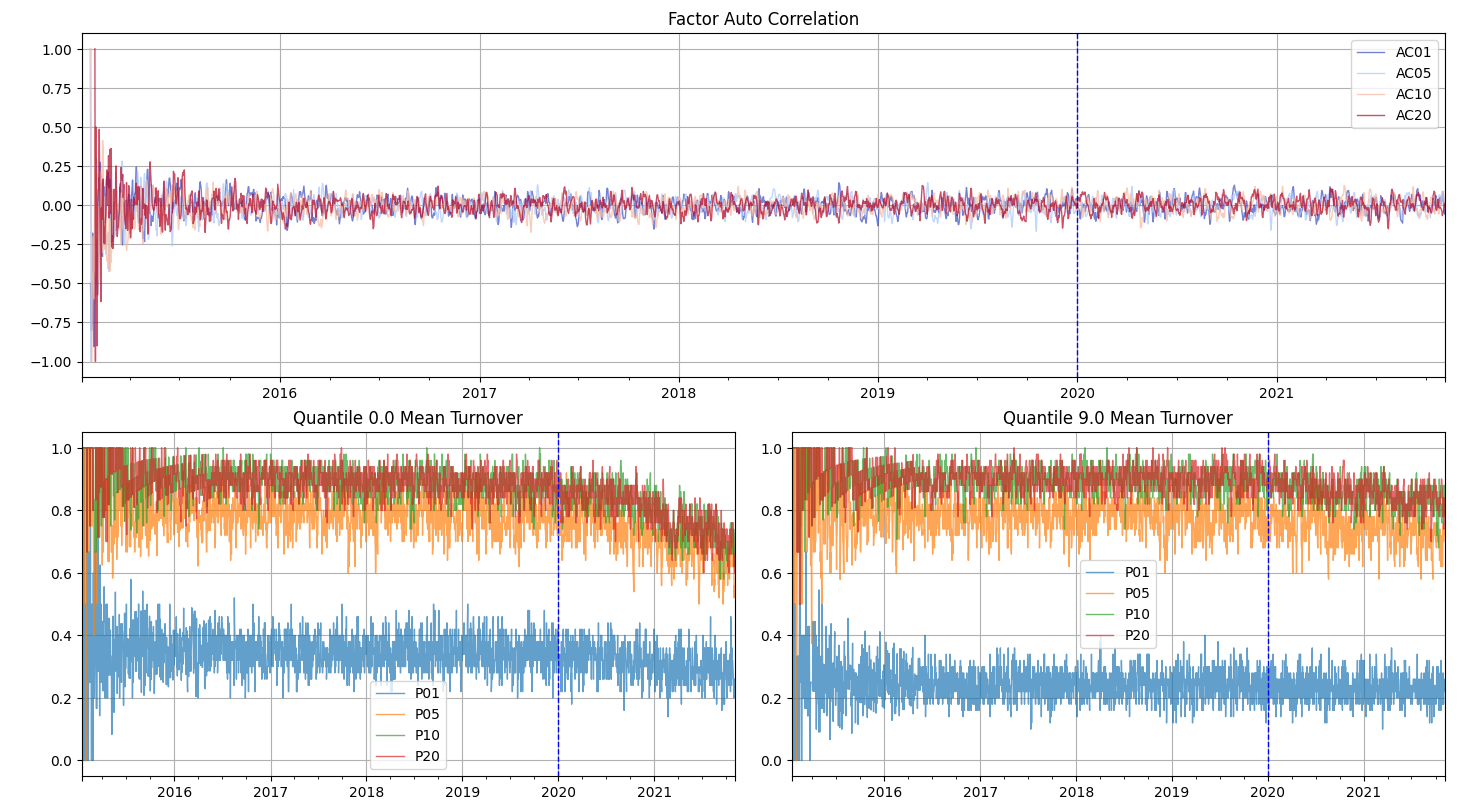Click P10 in Quantile 9.0 legend
This screenshot has height=811, width=1462.
coord(1118,614)
